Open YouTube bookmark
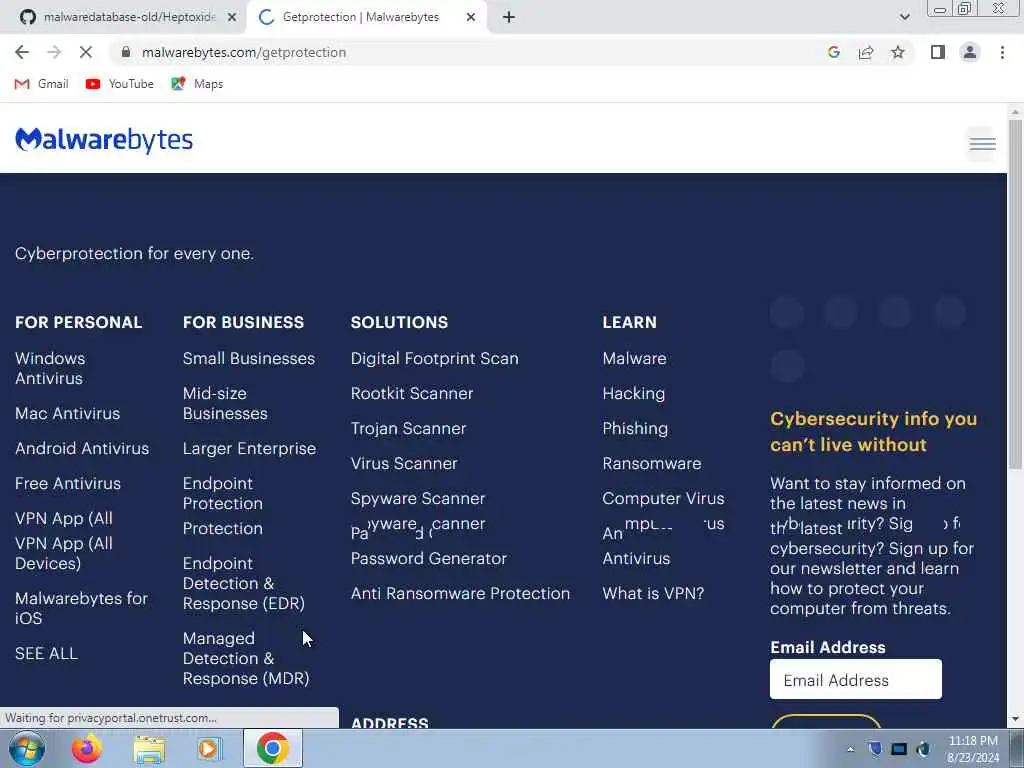This screenshot has width=1024, height=768. (x=120, y=84)
